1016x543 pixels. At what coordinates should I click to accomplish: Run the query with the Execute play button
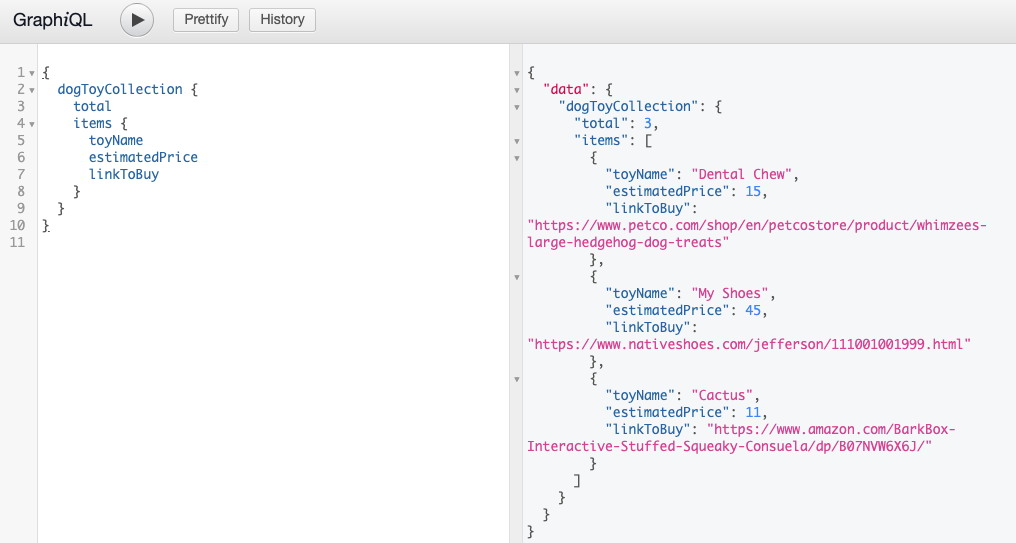pos(137,20)
